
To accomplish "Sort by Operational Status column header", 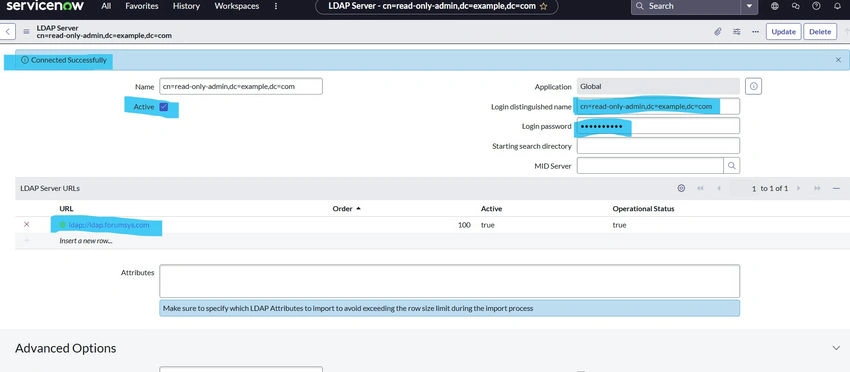I will coord(643,209).
